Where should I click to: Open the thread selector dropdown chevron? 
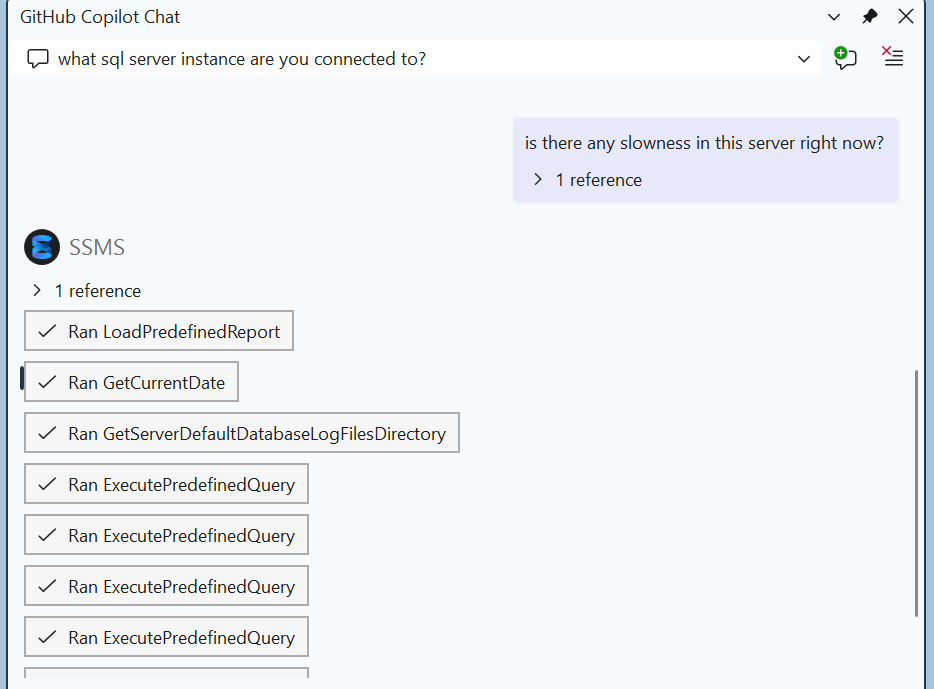pos(804,59)
